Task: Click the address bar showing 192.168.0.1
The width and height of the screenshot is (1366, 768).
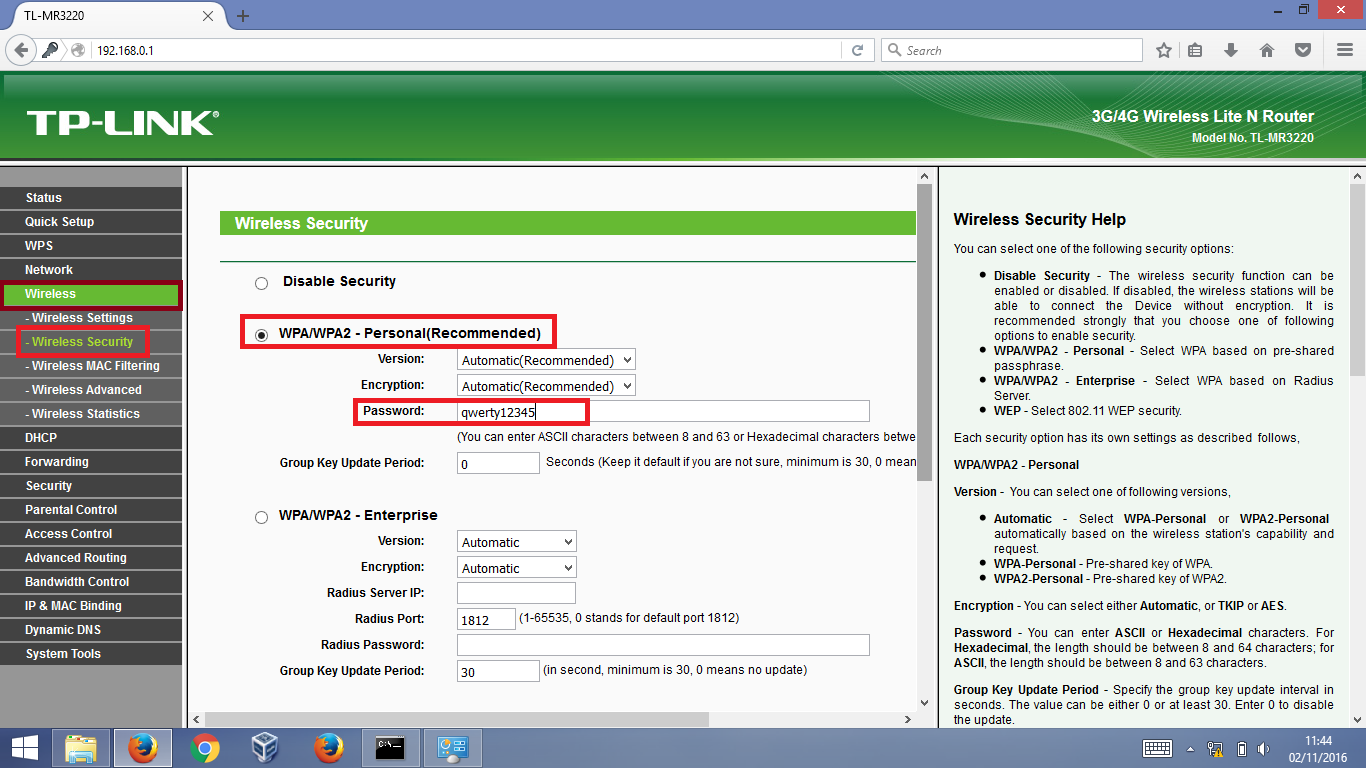Action: 467,50
